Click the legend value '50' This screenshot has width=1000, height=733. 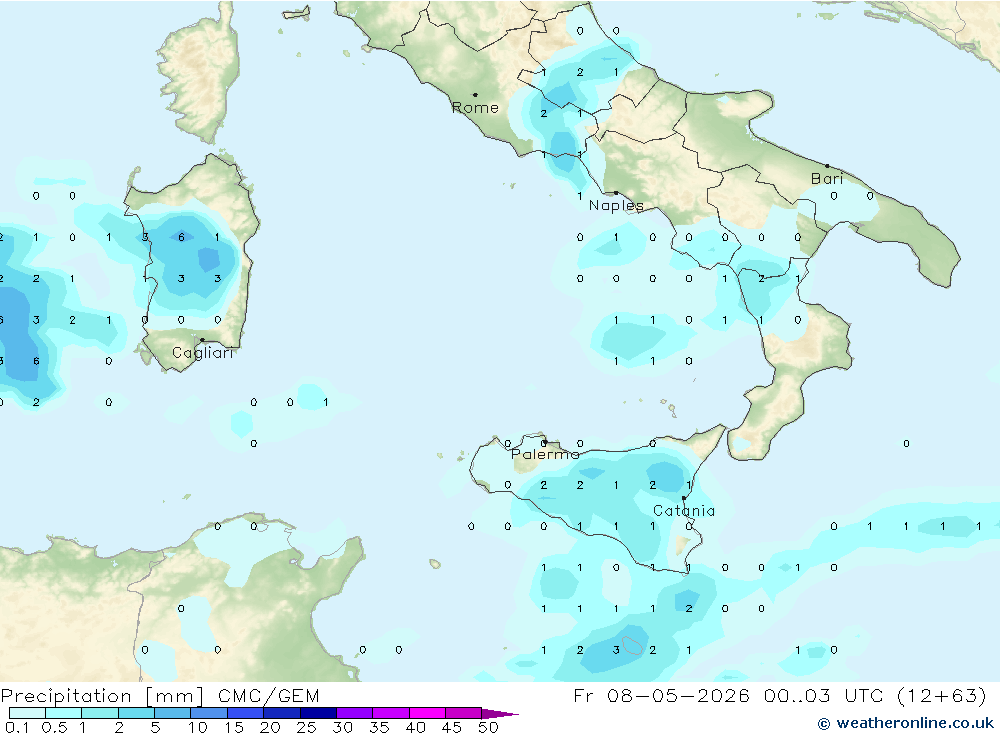coord(488,727)
